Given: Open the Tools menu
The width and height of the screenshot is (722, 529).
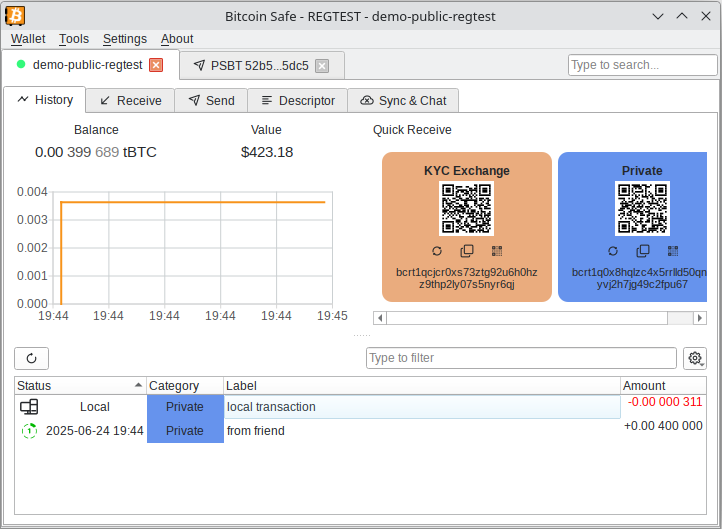Looking at the screenshot, I should [74, 39].
